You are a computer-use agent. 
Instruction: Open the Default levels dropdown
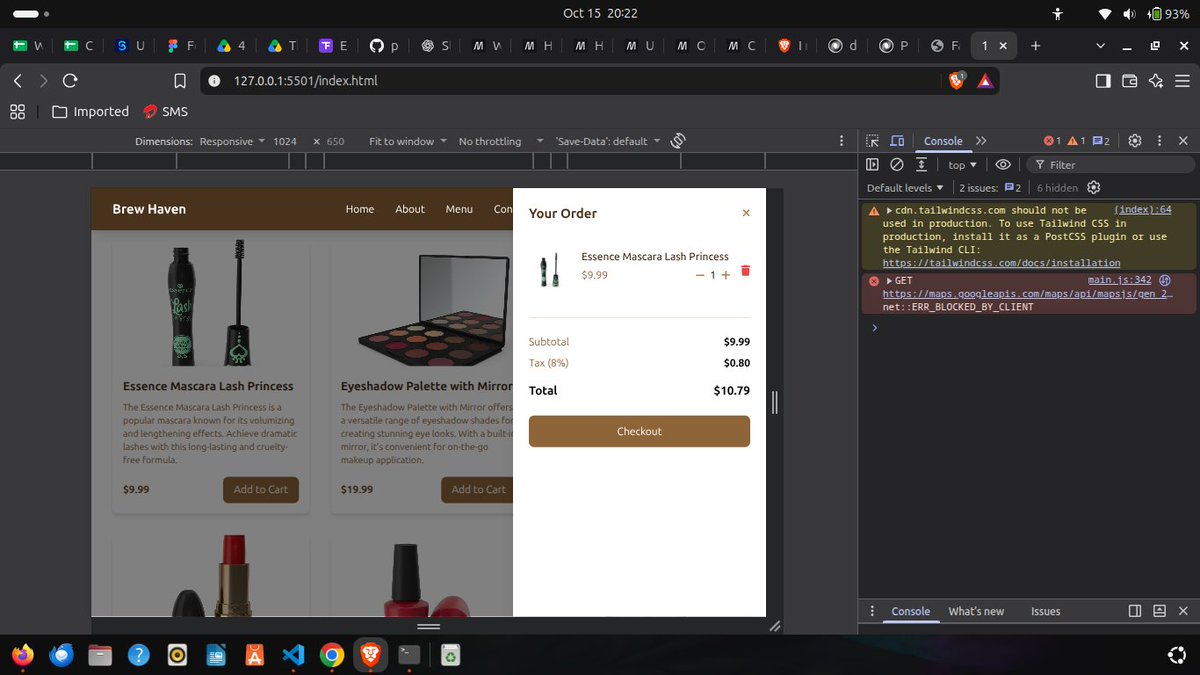pyautogui.click(x=905, y=188)
